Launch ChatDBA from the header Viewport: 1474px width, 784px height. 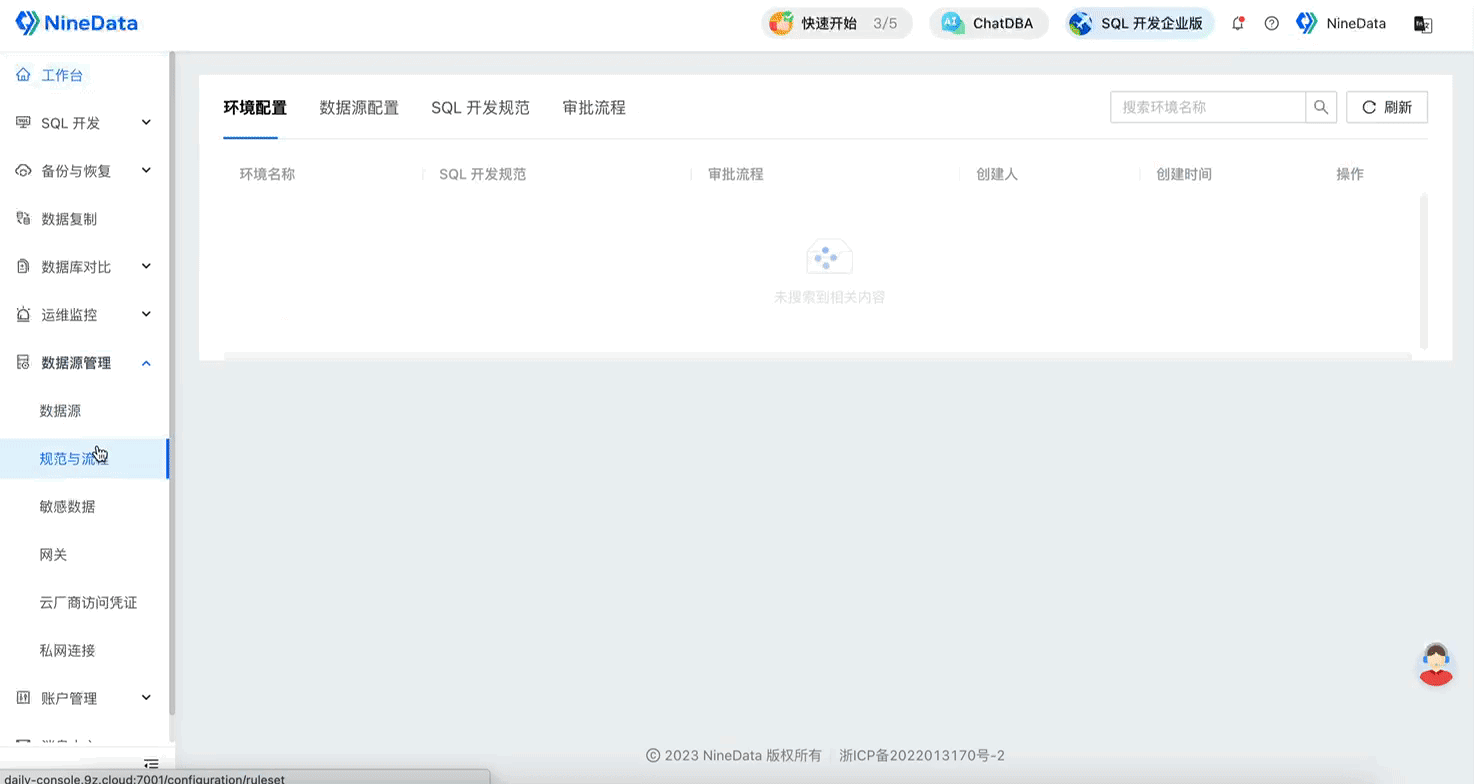989,23
